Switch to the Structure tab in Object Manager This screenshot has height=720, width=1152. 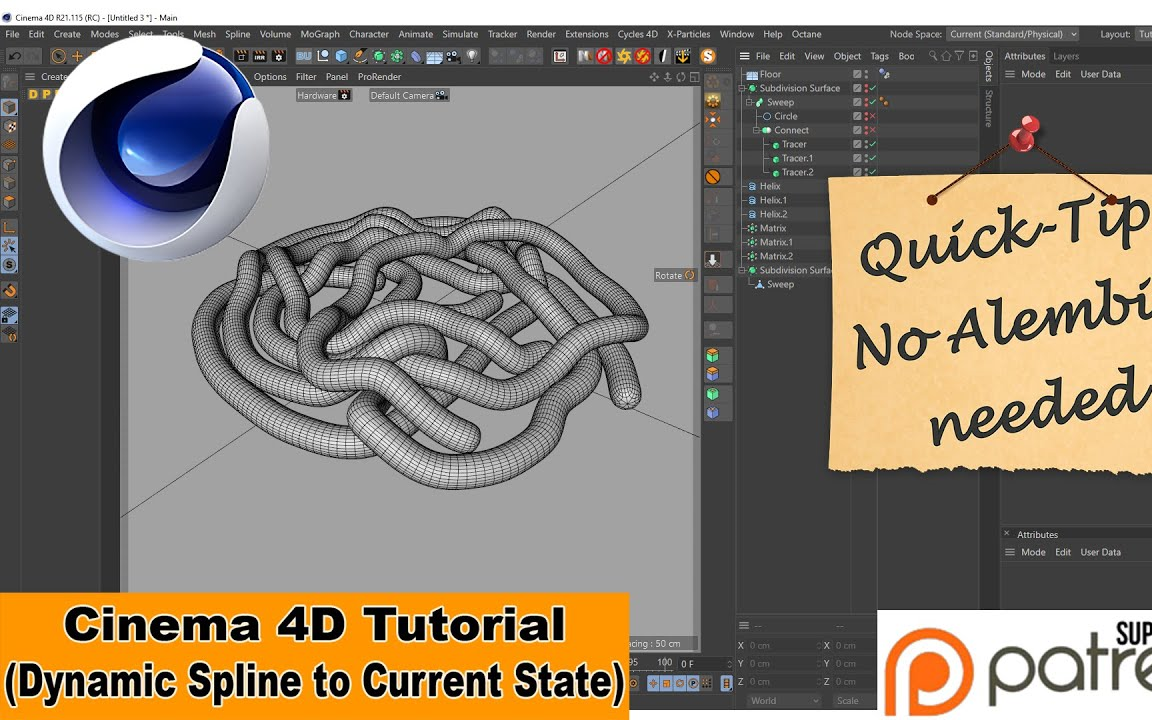tap(987, 106)
